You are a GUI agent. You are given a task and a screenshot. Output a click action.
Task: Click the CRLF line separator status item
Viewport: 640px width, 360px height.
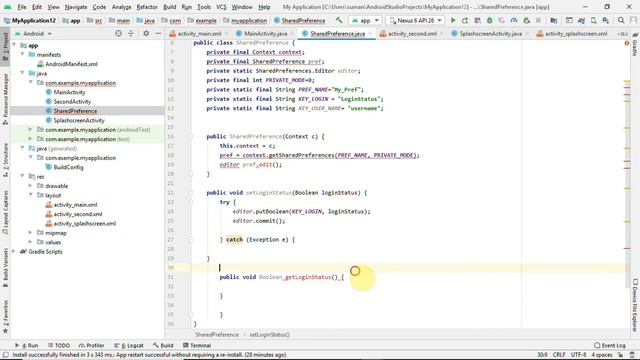(558, 355)
